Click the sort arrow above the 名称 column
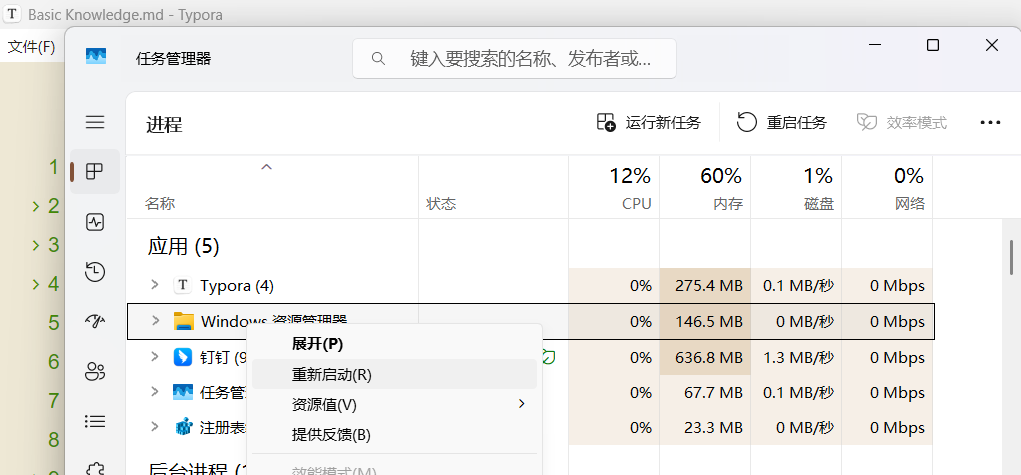 pos(266,167)
